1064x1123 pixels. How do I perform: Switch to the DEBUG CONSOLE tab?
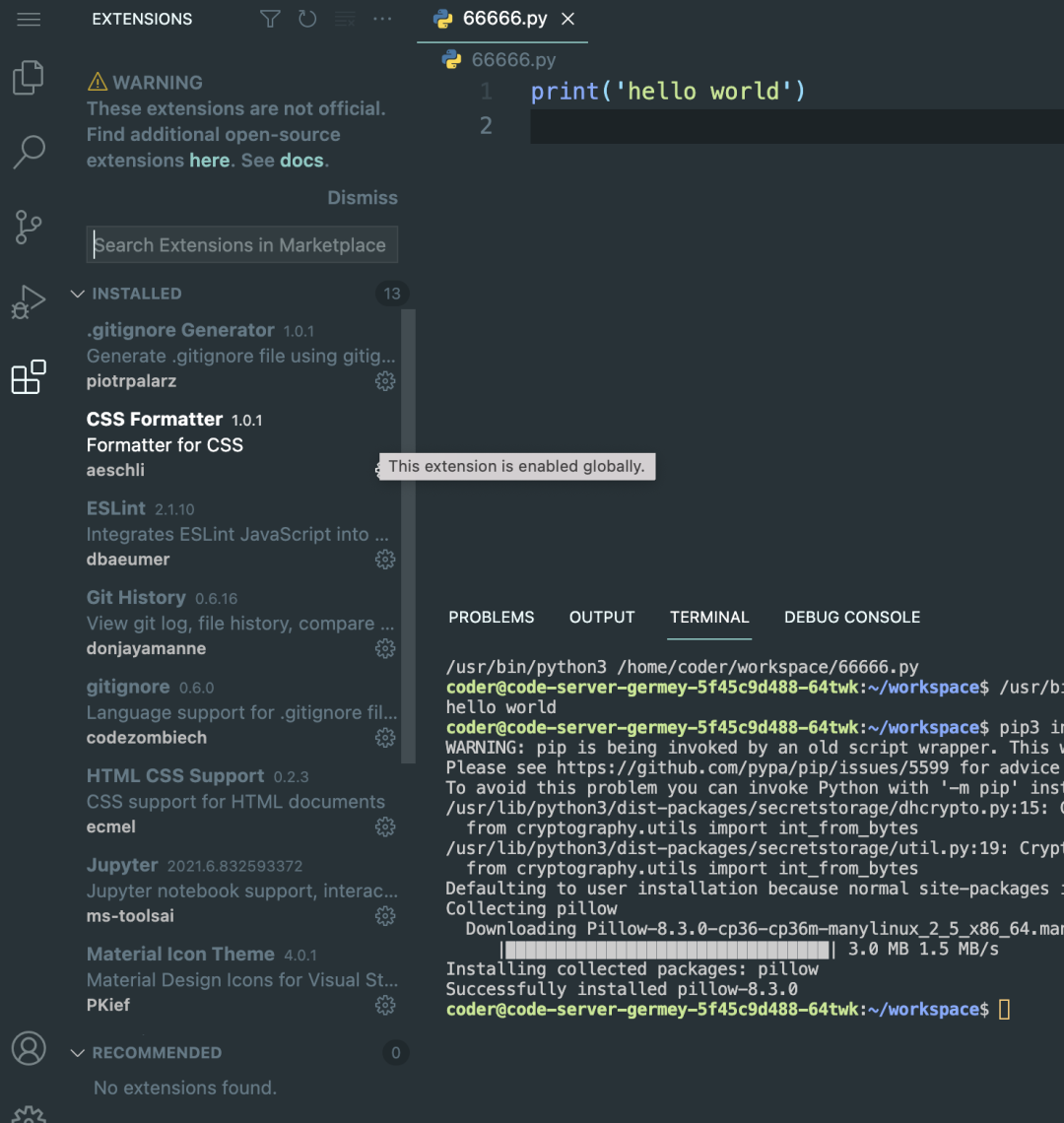click(851, 617)
